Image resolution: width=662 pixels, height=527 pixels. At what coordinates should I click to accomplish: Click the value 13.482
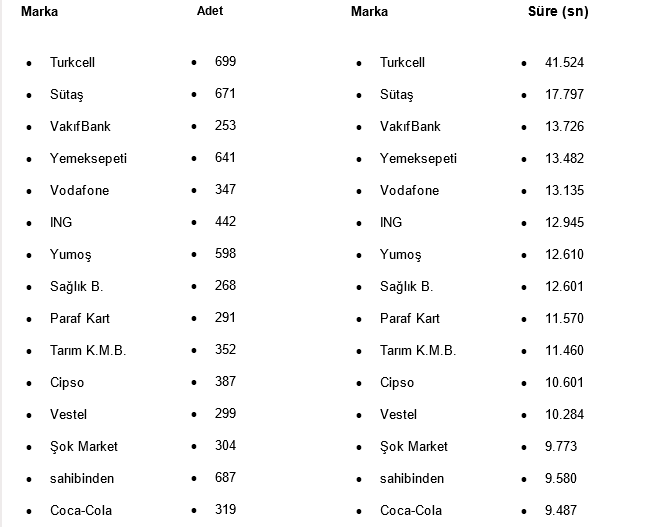564,159
